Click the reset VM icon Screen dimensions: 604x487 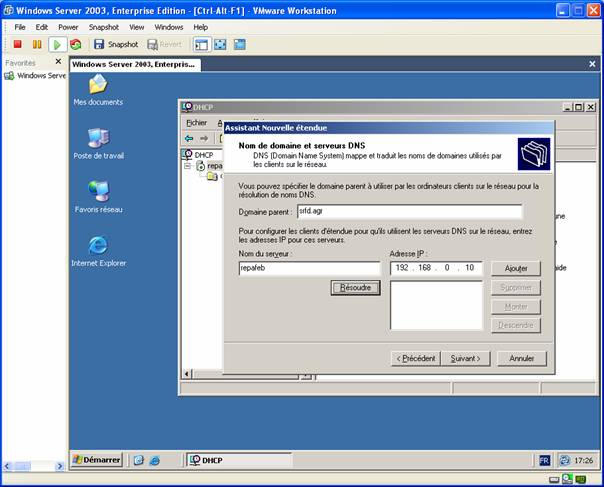pyautogui.click(x=76, y=44)
